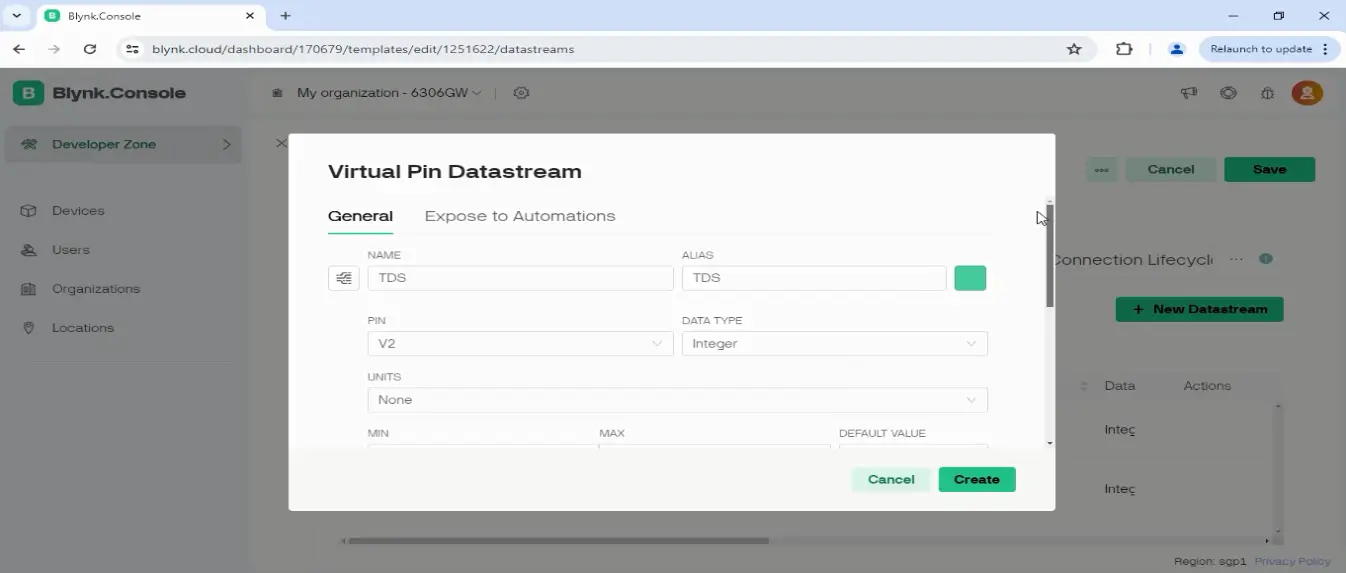Image resolution: width=1346 pixels, height=573 pixels.
Task: Click the dialog vertical scrollbar thumb
Action: click(1050, 256)
